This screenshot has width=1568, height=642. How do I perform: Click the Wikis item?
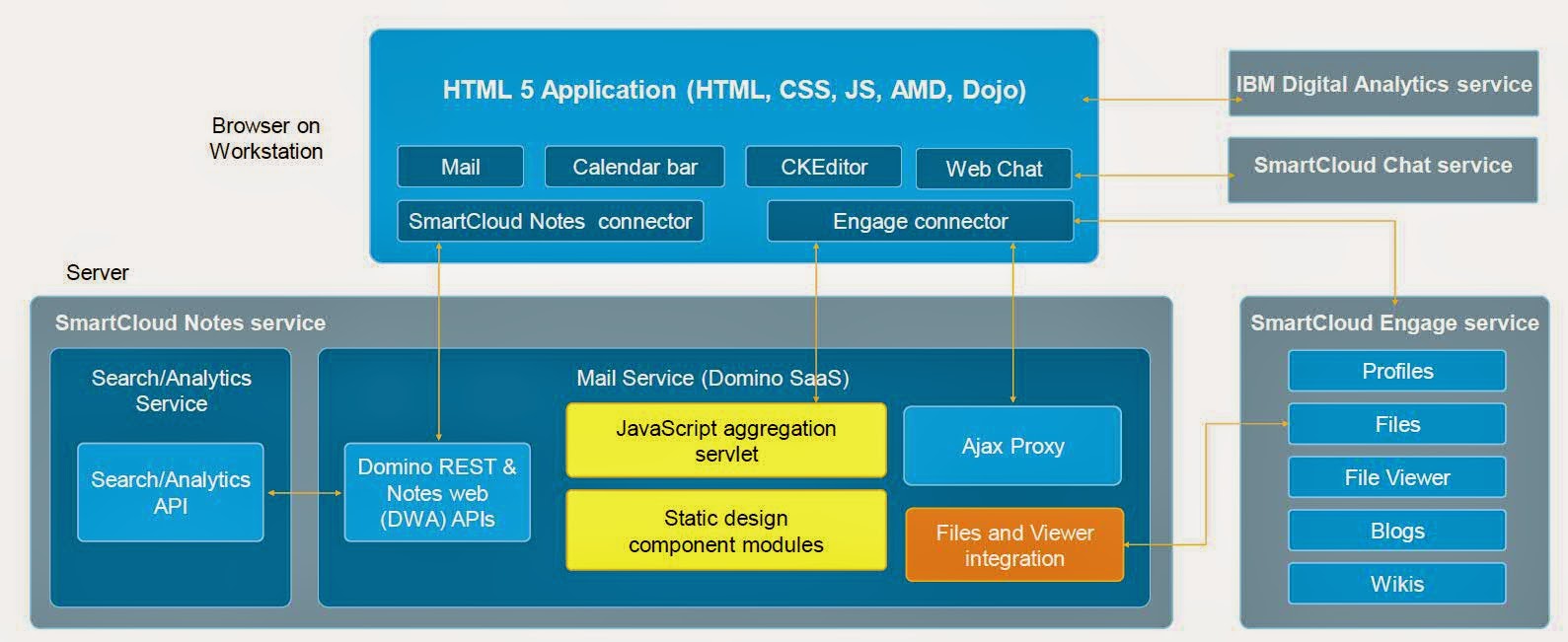click(1396, 584)
